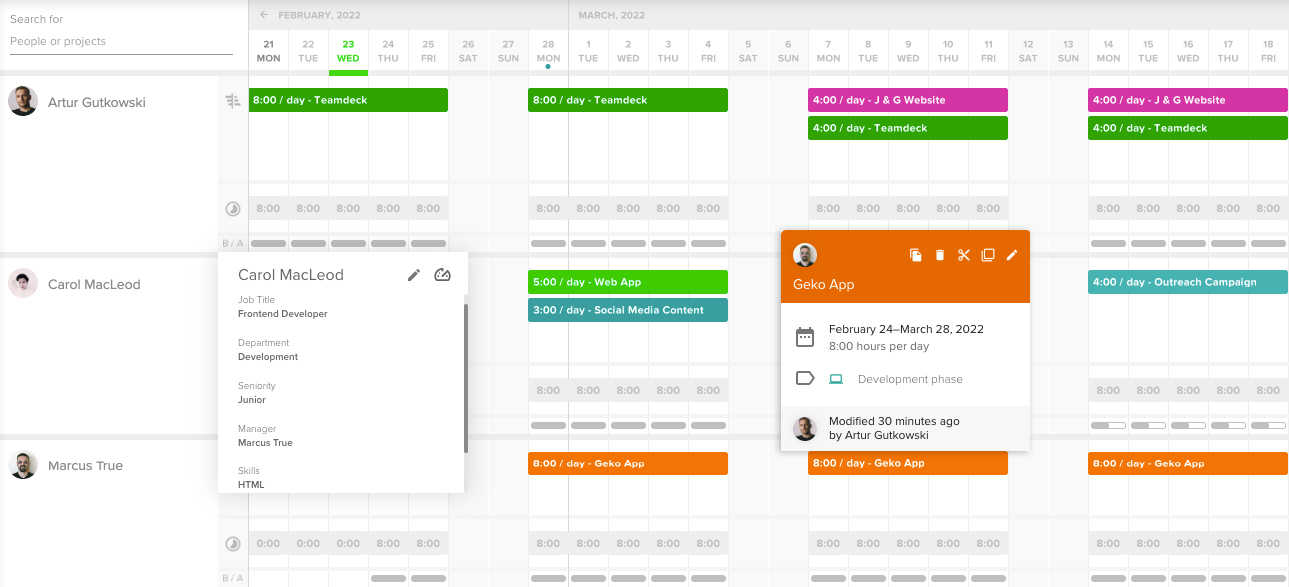The image size is (1289, 587).
Task: Click the 8:00 hours per day text
Action: [879, 346]
